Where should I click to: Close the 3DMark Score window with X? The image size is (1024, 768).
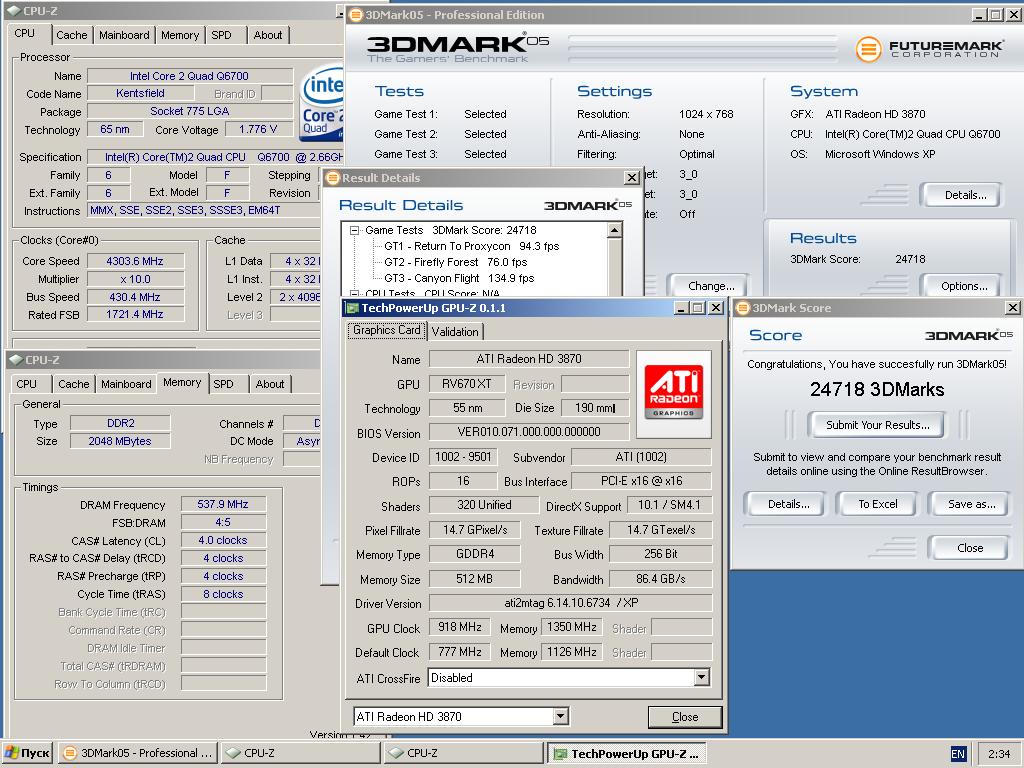[x=1012, y=308]
